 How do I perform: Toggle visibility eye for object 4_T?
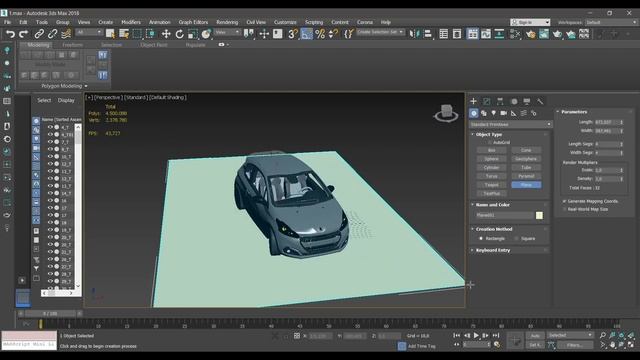50,127
